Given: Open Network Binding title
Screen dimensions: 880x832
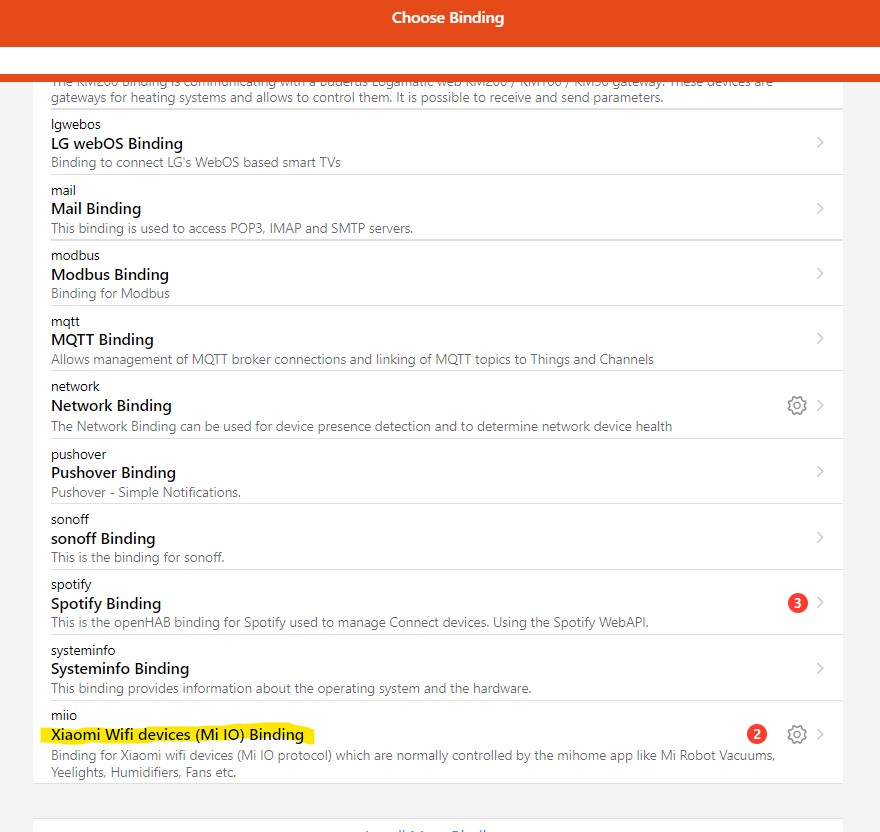Looking at the screenshot, I should [x=111, y=405].
